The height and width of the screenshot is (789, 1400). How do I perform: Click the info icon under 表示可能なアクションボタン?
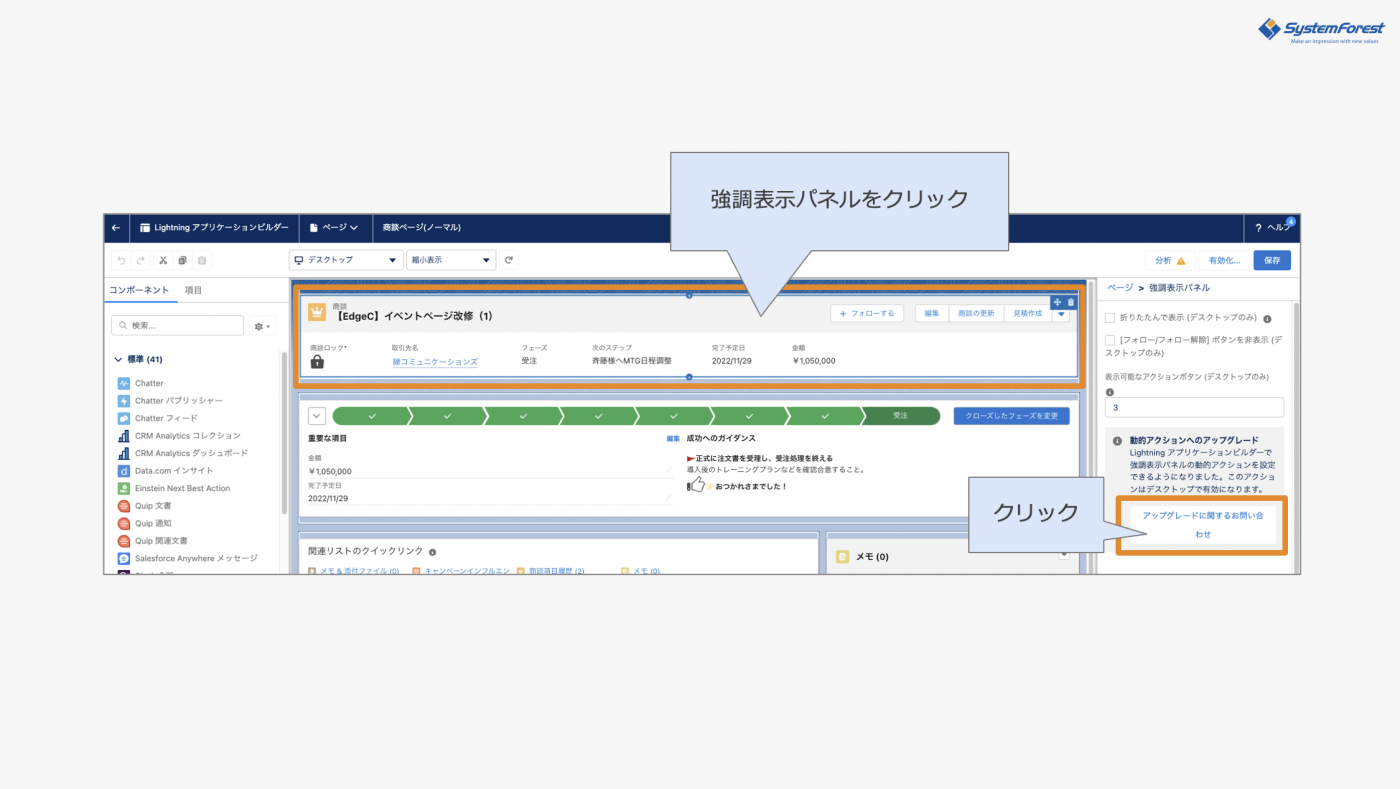pyautogui.click(x=1110, y=392)
